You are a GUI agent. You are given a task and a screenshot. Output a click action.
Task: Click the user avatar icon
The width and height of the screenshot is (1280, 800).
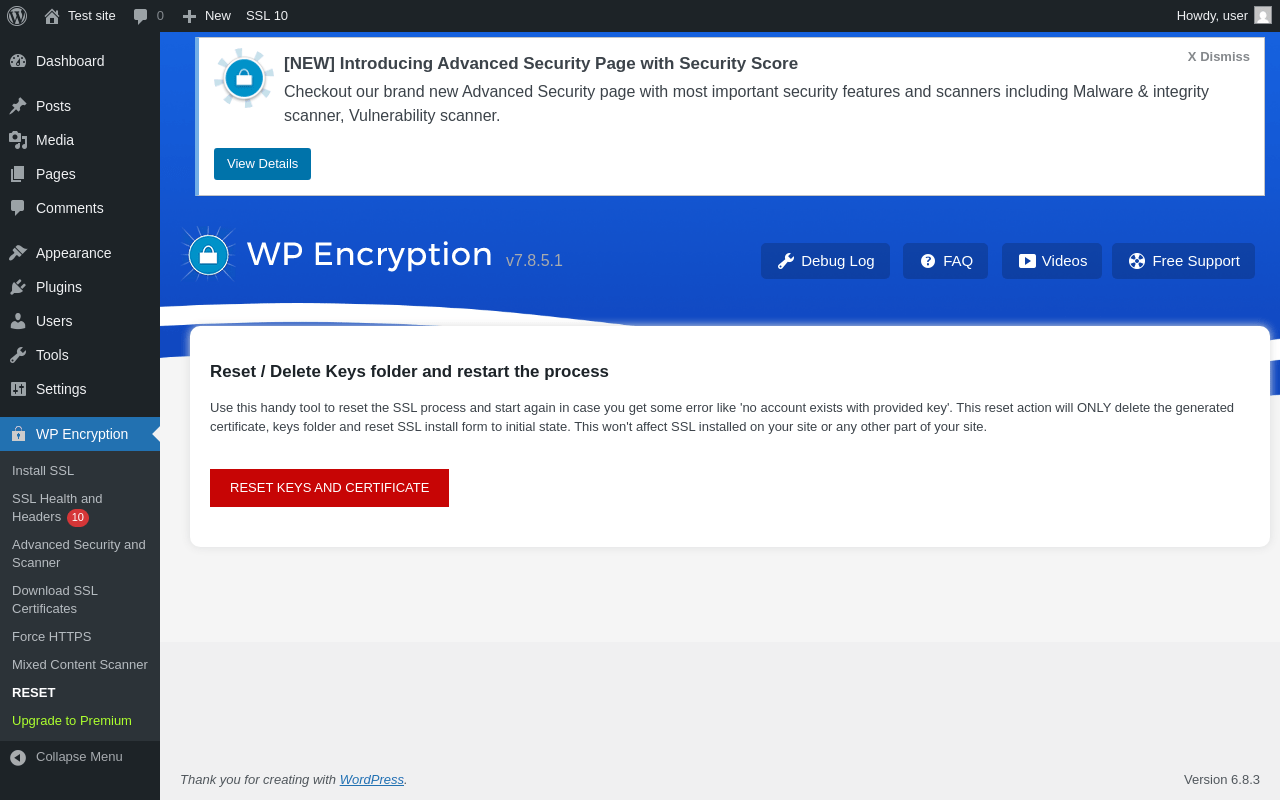[x=1263, y=16]
